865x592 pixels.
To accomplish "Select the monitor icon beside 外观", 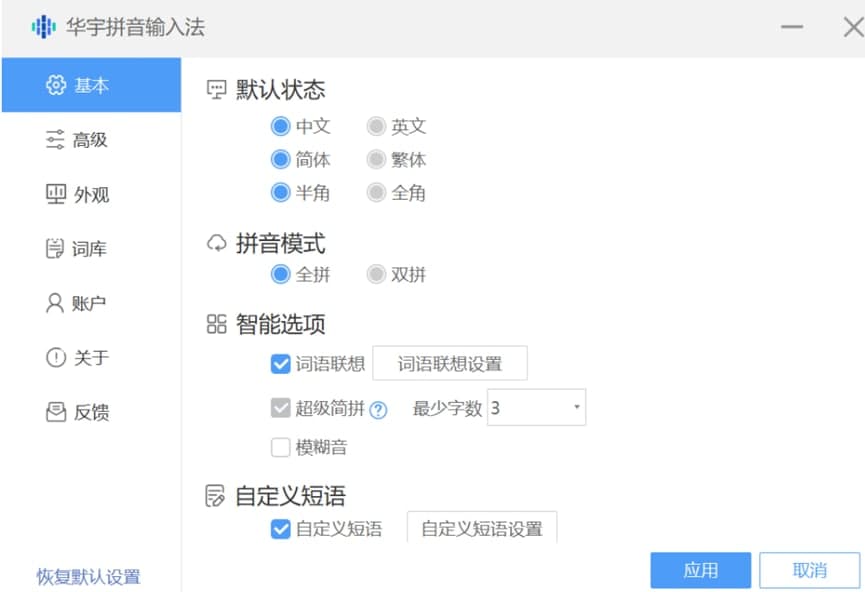I will pos(58,194).
